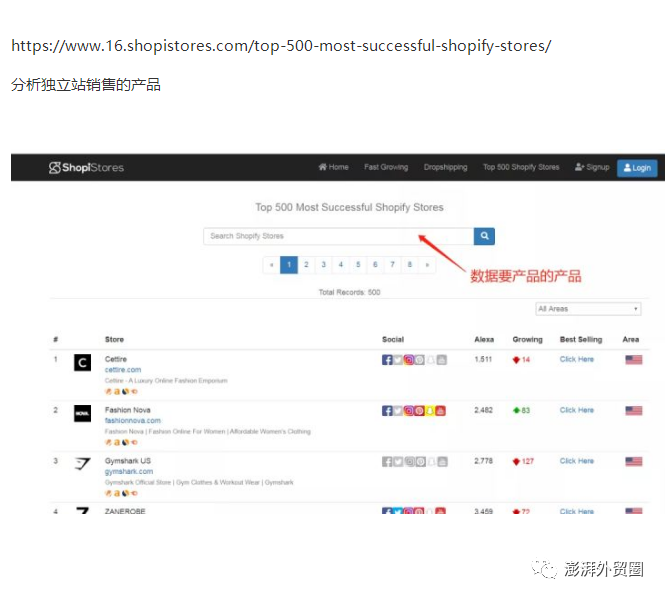Click the ShopiStores logo

coord(87,167)
